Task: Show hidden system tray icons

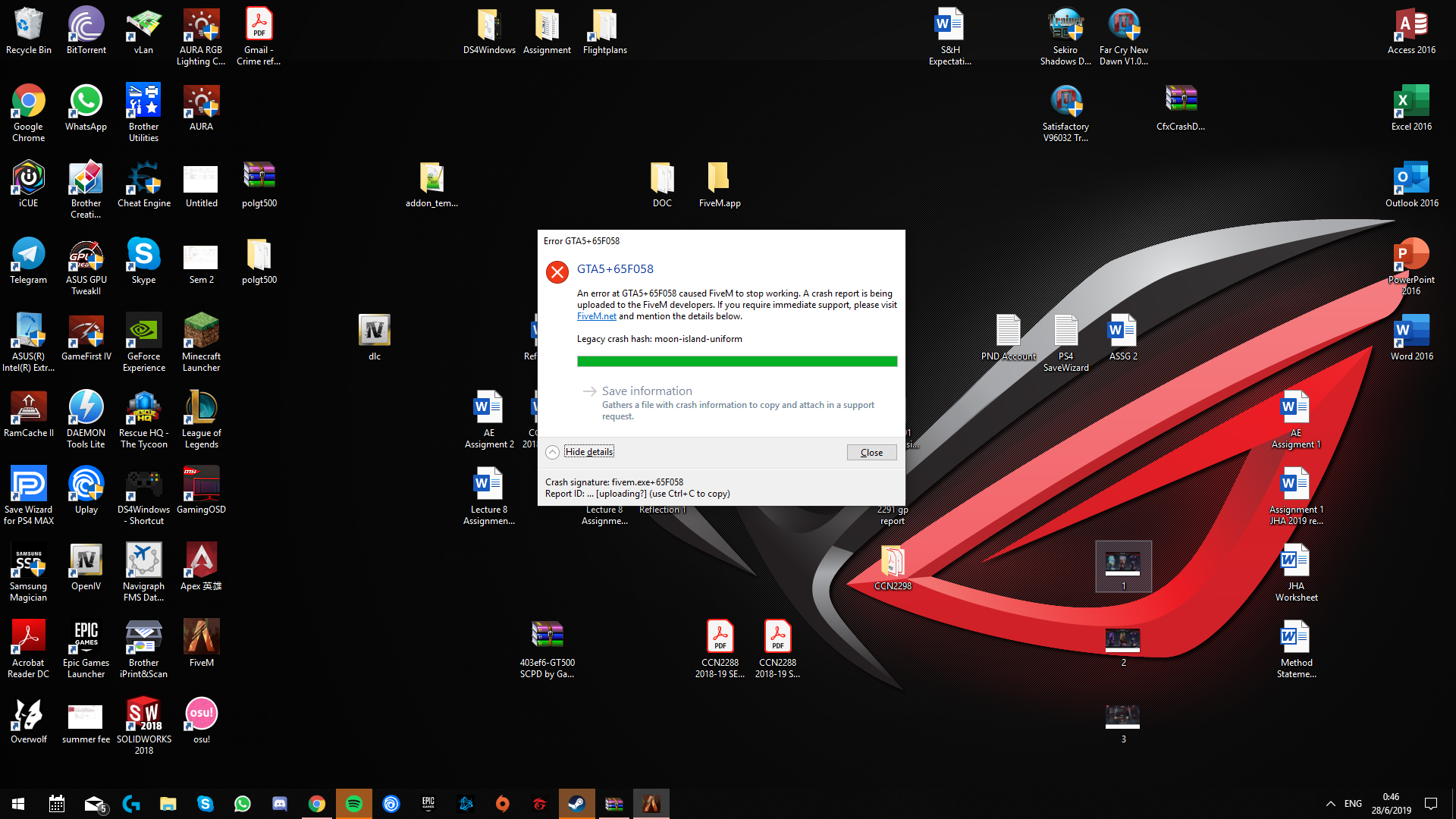Action: click(x=1330, y=804)
